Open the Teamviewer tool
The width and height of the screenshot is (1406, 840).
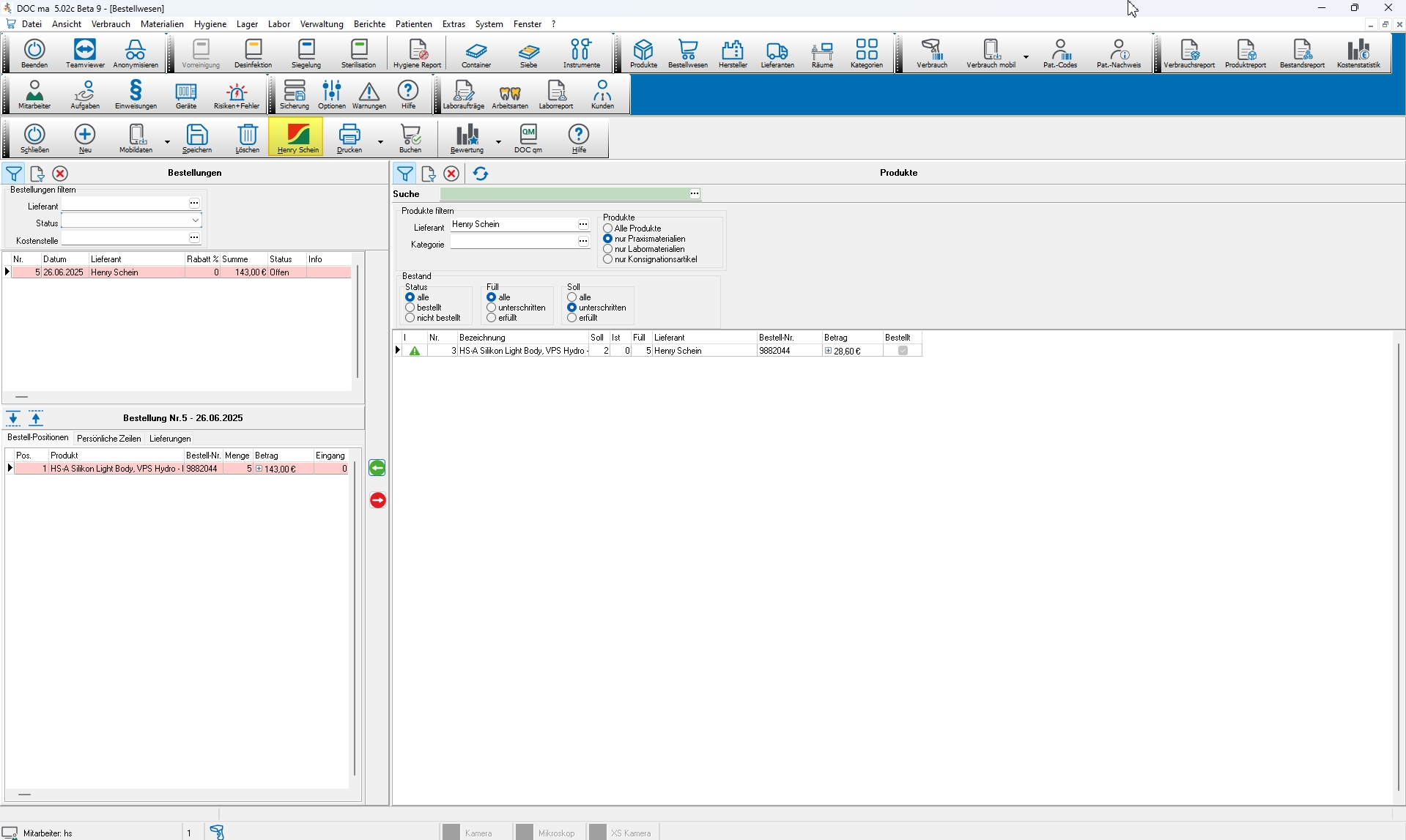click(x=85, y=53)
